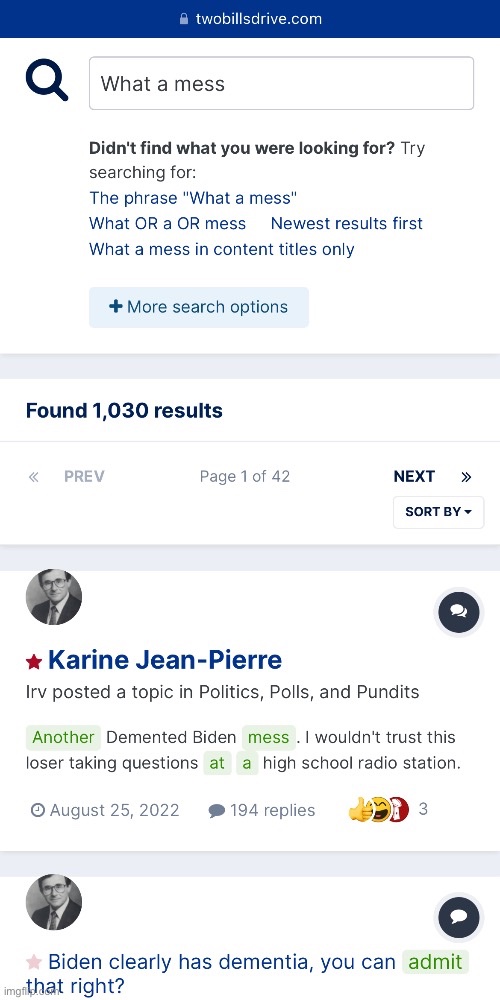Click the lock icon beside twobillsdrive.com
The image size is (500, 1000).
tap(184, 19)
